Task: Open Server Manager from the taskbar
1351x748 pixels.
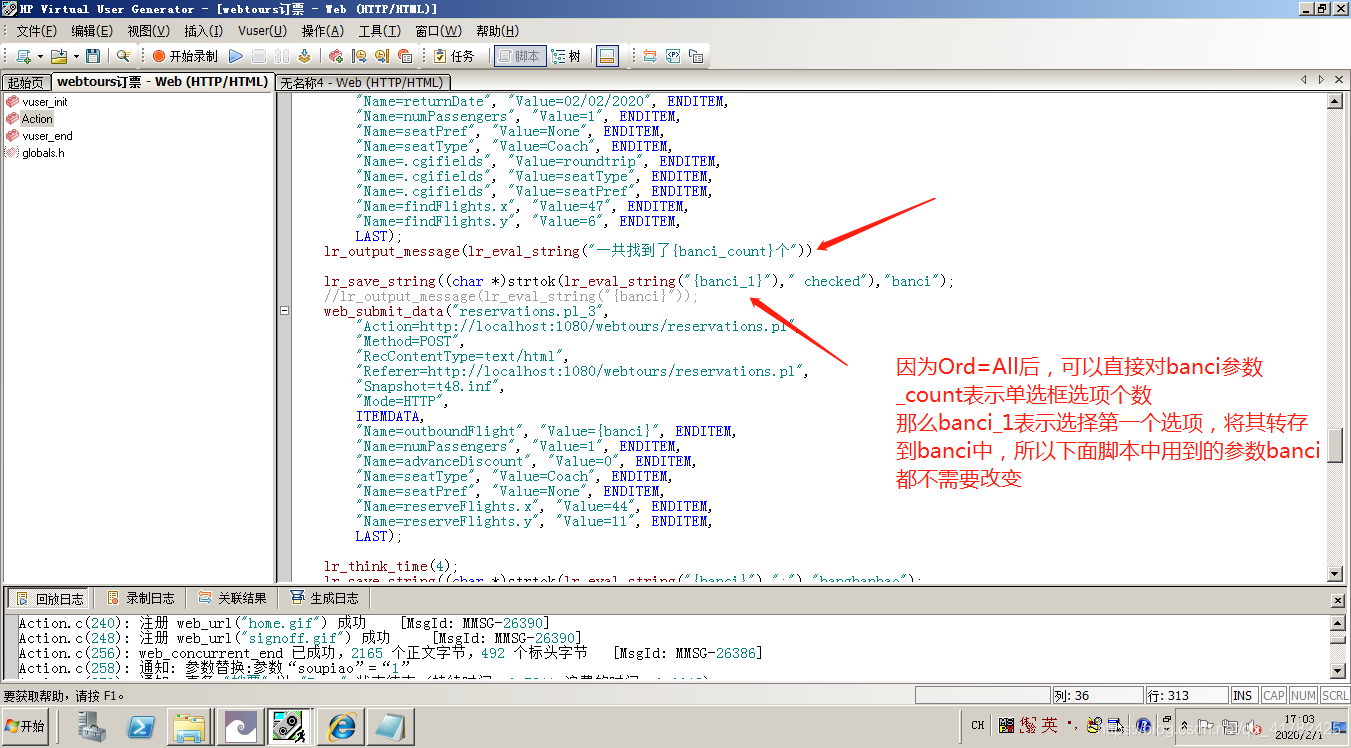Action: (93, 727)
